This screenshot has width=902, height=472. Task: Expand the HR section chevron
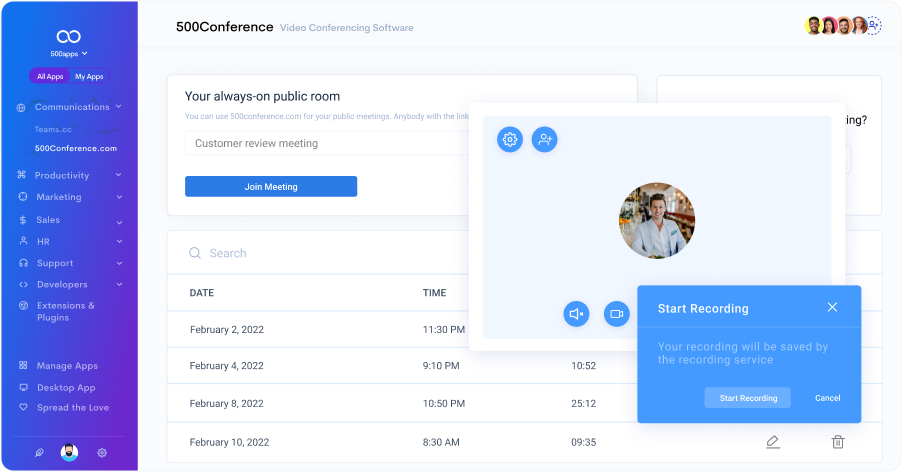click(x=119, y=241)
